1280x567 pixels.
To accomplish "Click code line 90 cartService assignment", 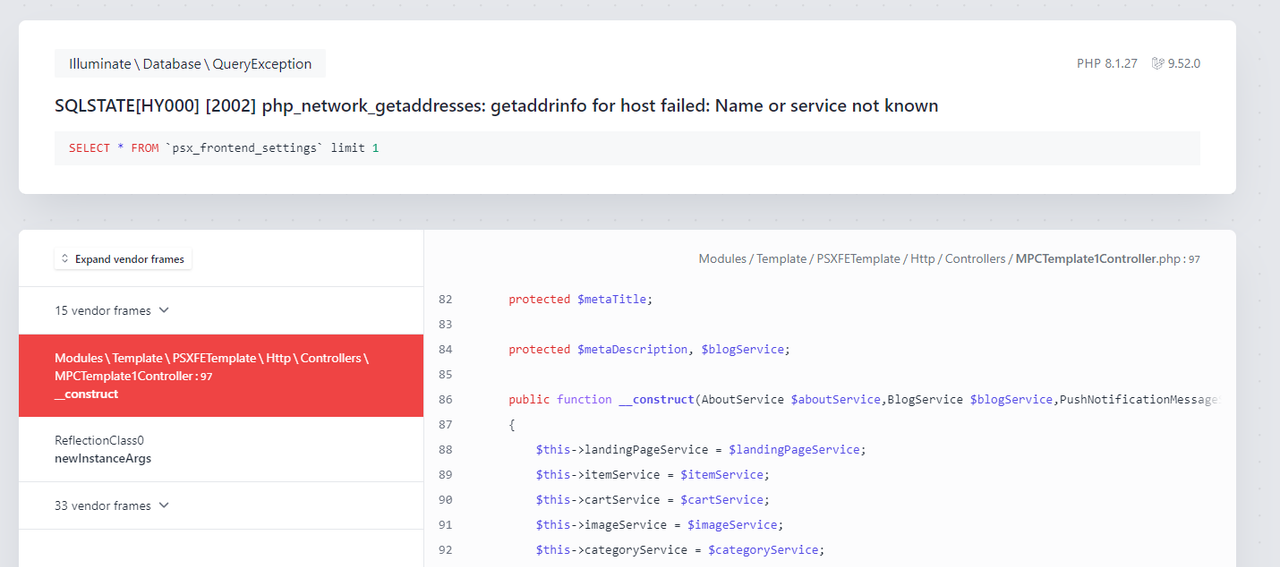I will coord(652,499).
